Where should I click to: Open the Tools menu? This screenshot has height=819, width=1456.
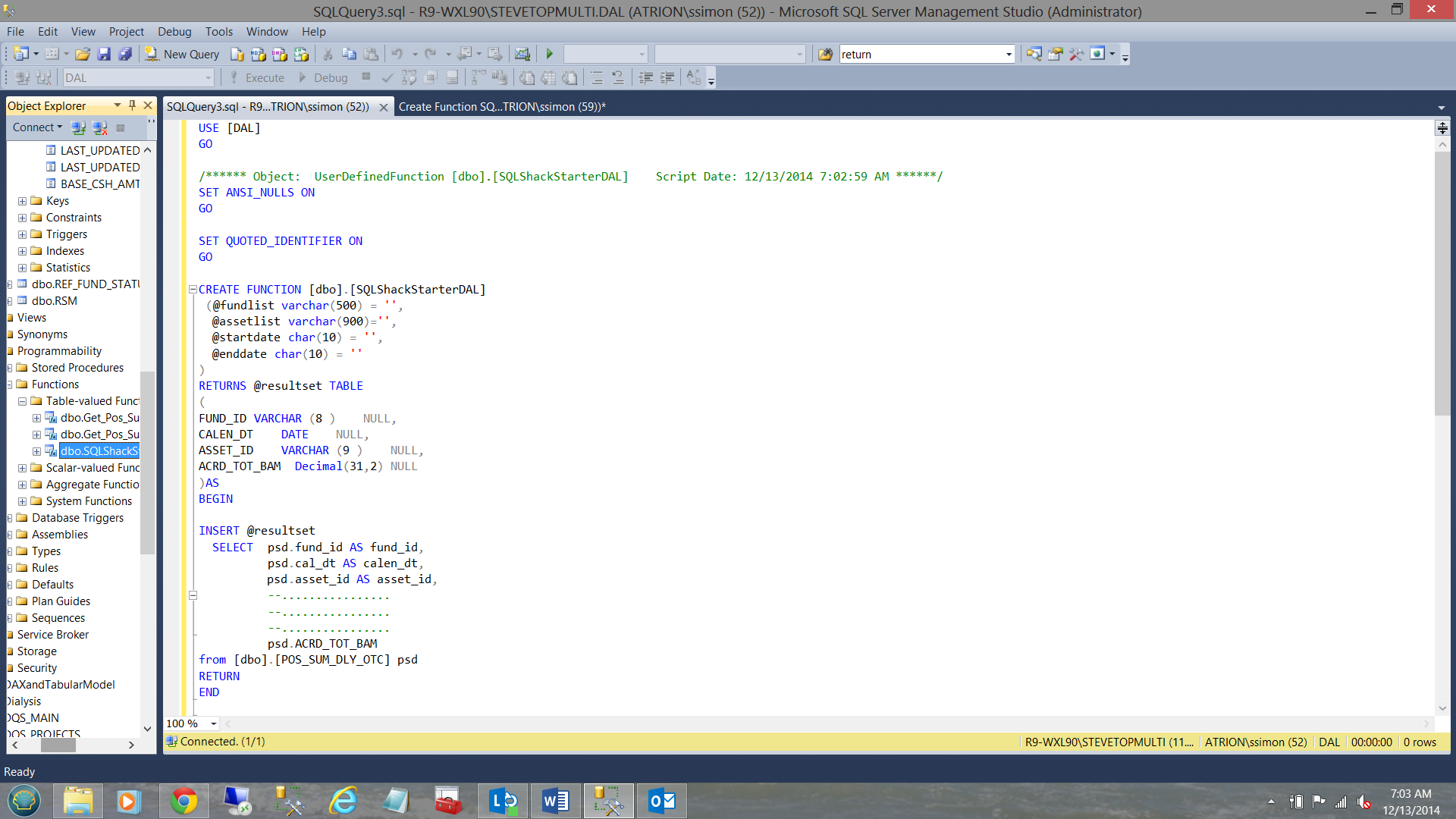click(x=218, y=31)
